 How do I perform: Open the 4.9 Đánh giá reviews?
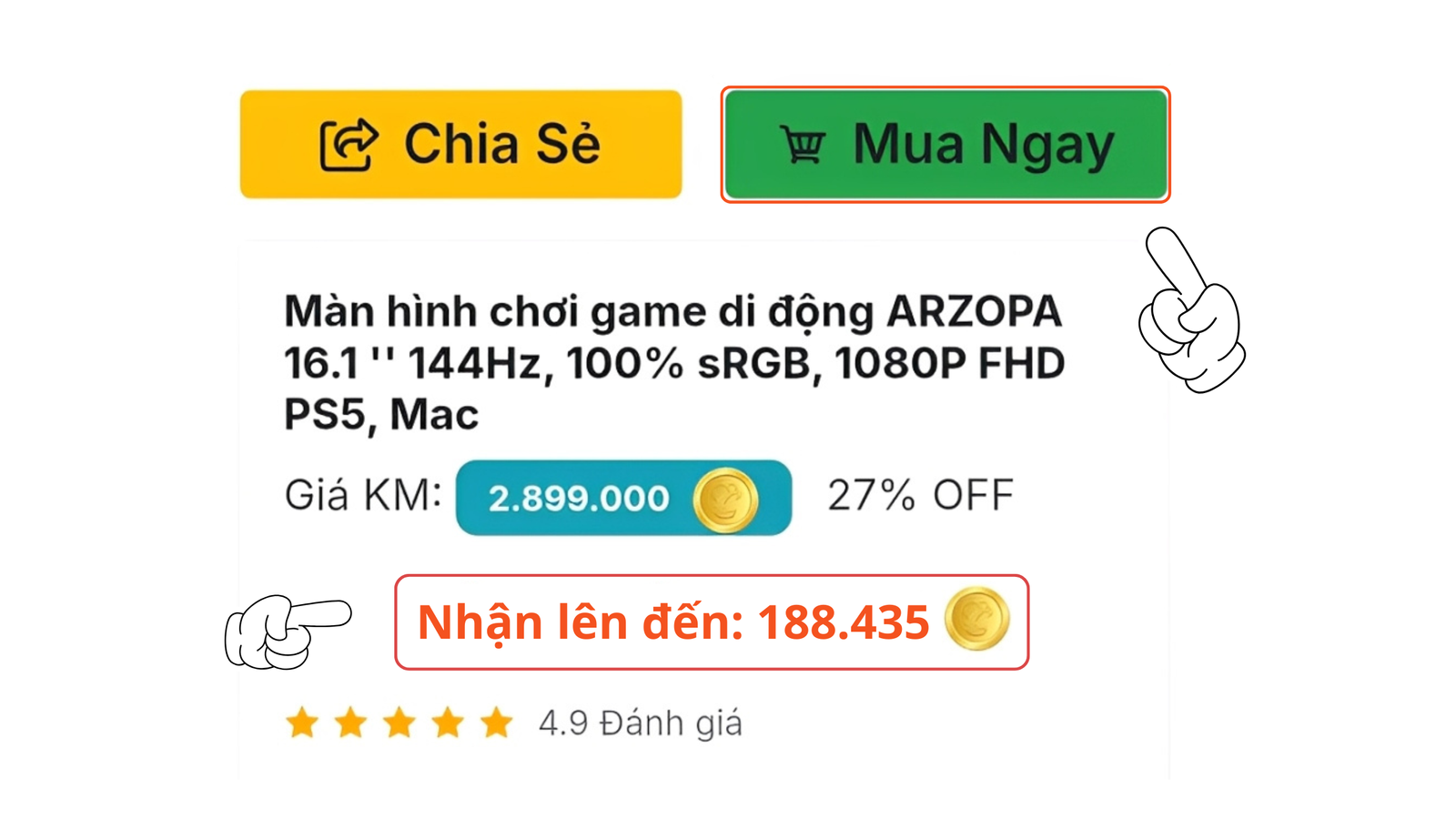(x=640, y=723)
